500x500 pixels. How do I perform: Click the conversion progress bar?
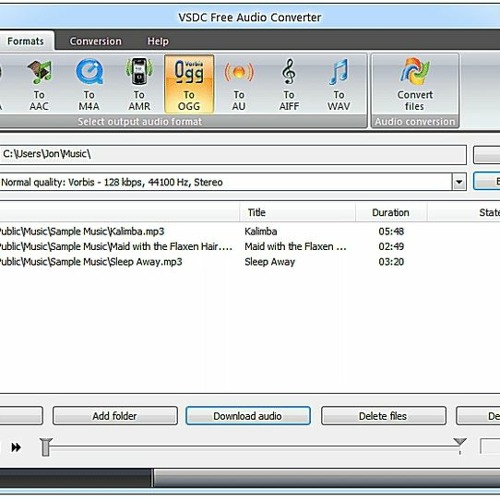pos(250,478)
